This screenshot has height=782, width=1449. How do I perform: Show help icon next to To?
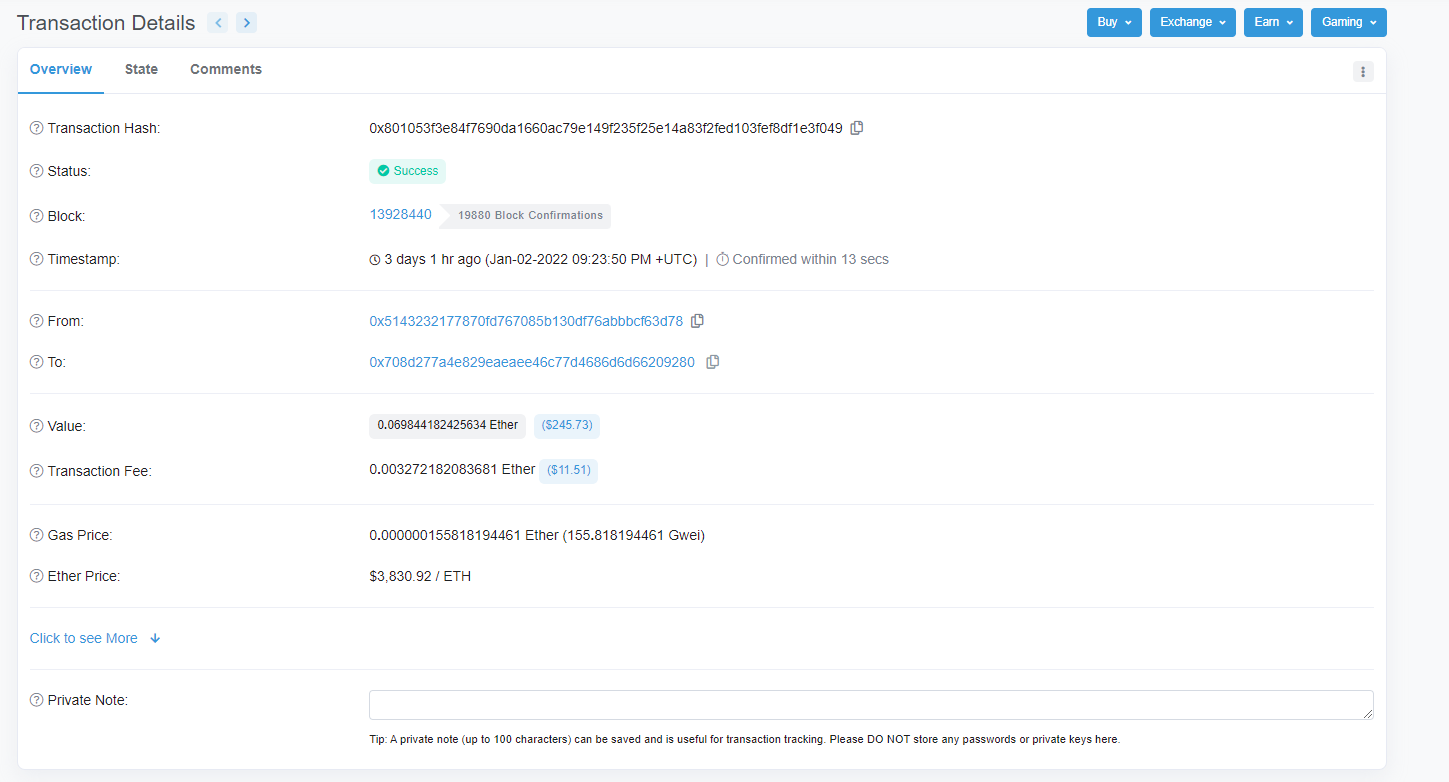[x=37, y=362]
